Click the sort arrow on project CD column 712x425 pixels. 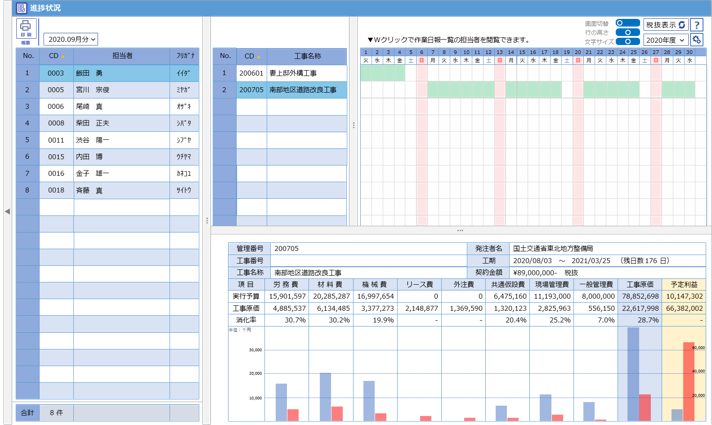tap(261, 57)
